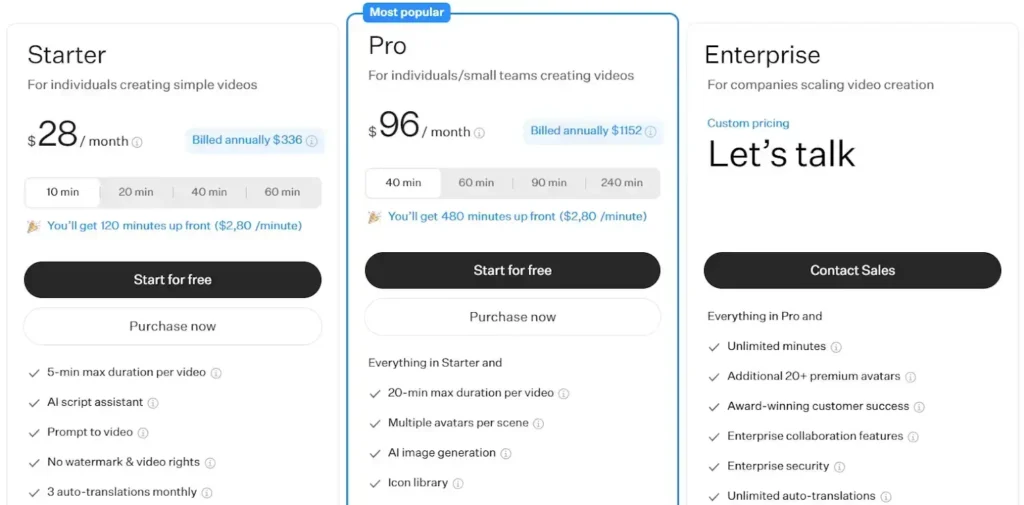This screenshot has height=505, width=1024.
Task: Click Purchase now under the Pro plan
Action: [x=512, y=317]
